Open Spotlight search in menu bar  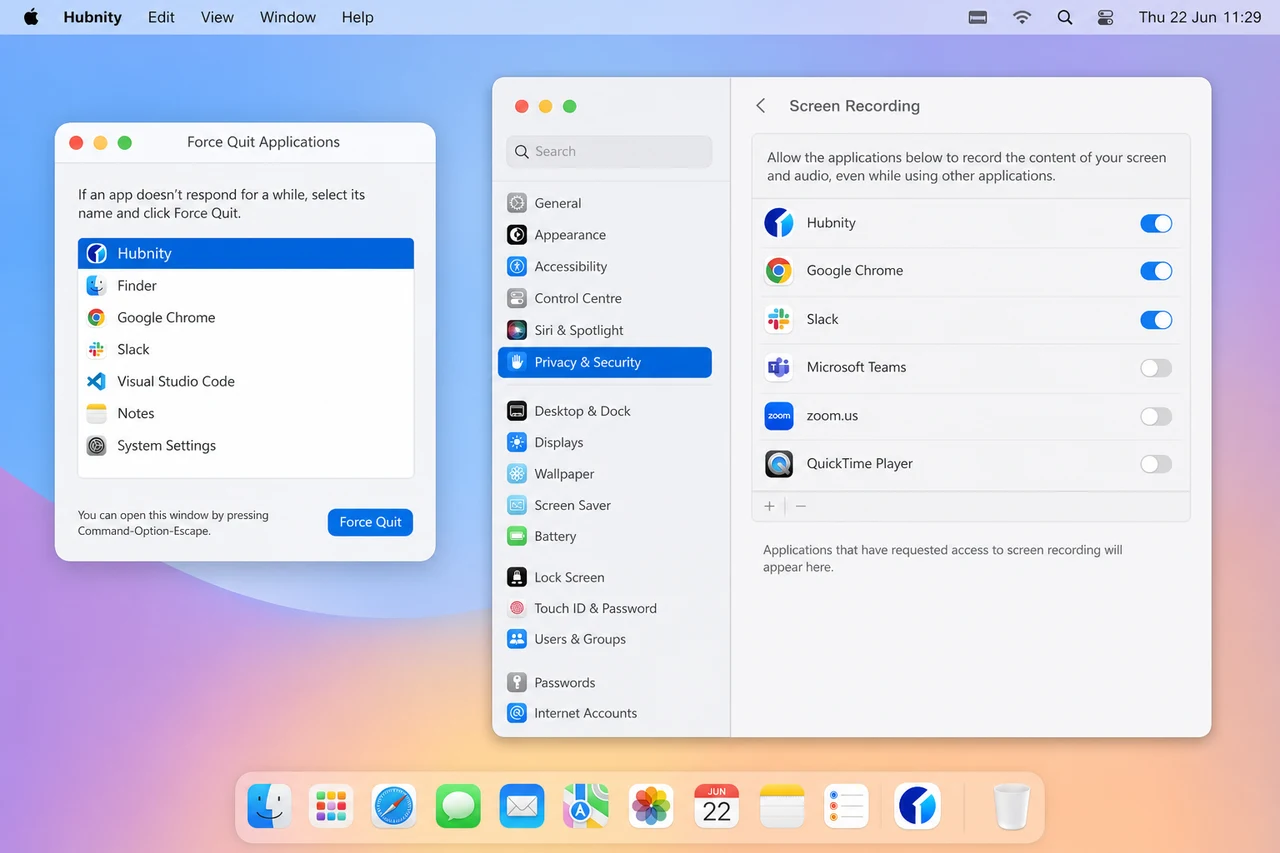1064,17
